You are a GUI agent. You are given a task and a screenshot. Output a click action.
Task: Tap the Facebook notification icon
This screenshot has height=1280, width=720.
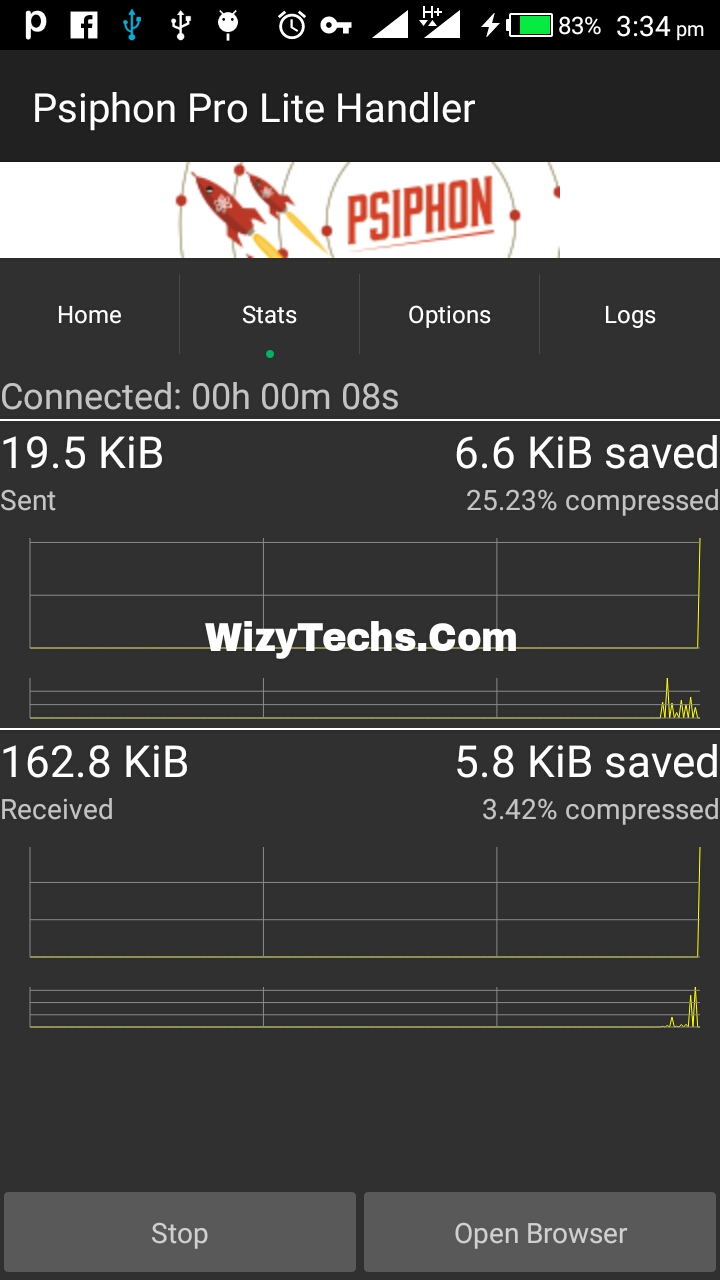[84, 26]
